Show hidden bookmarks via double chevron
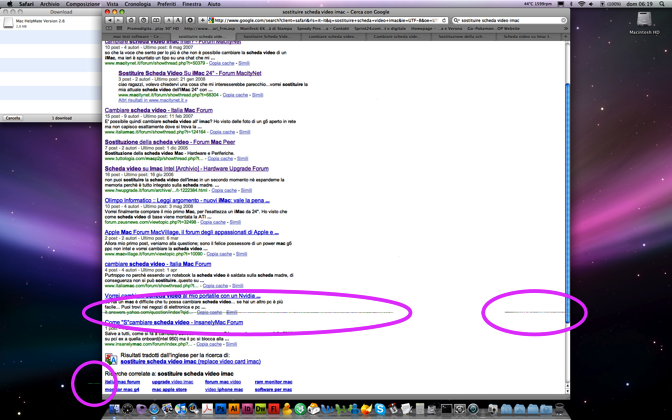This screenshot has width=672, height=420. pos(566,28)
